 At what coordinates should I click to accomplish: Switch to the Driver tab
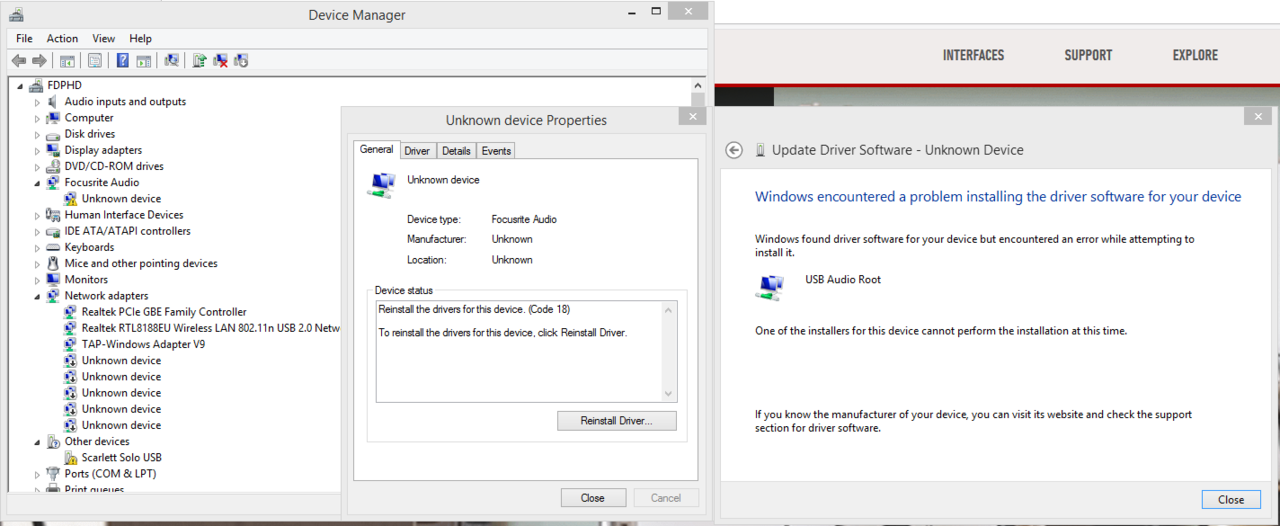point(417,151)
